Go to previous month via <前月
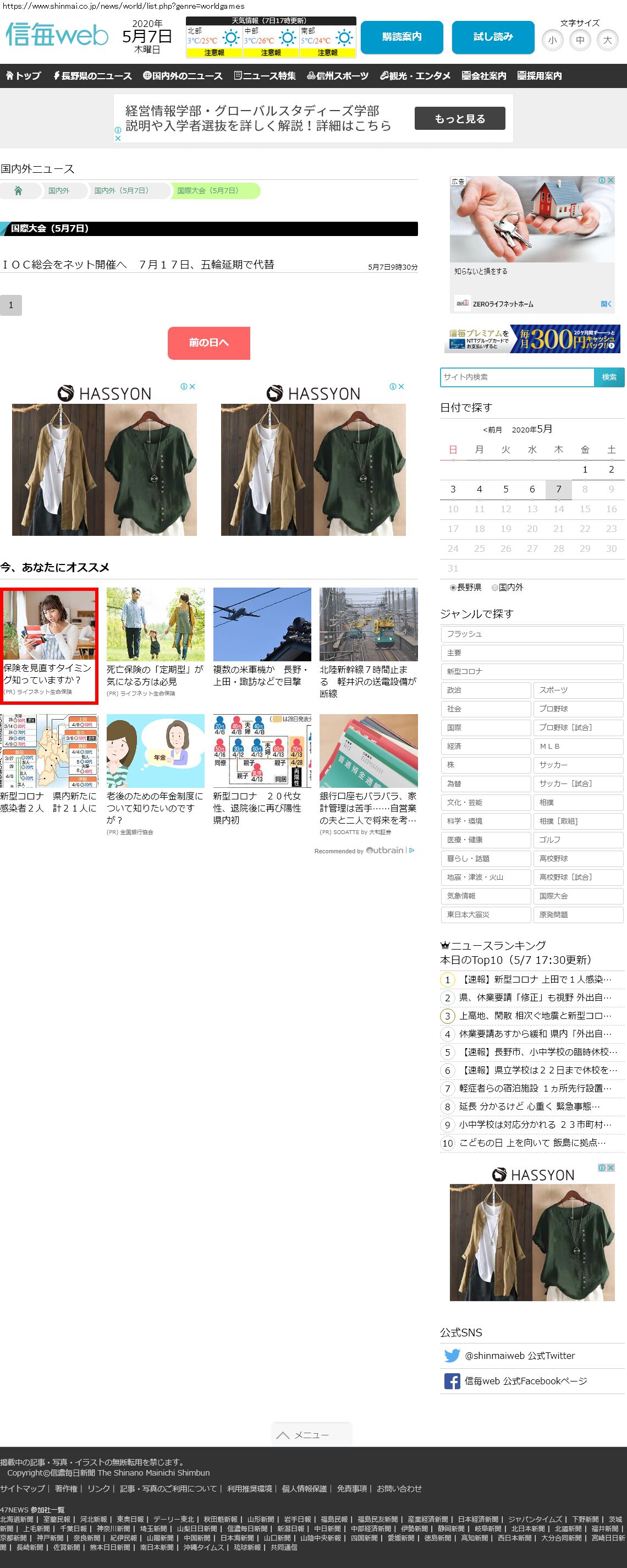This screenshot has height=1568, width=627. [492, 430]
